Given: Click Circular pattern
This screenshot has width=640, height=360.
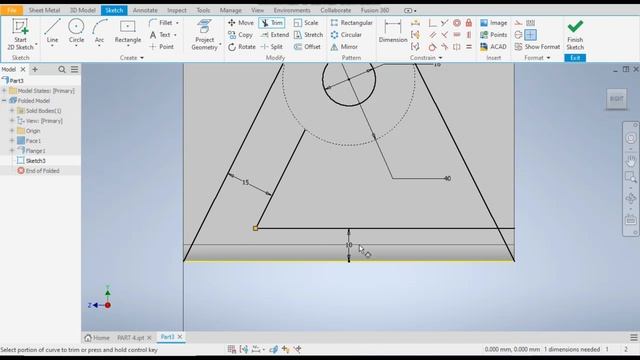Looking at the screenshot, I should pos(346,35).
